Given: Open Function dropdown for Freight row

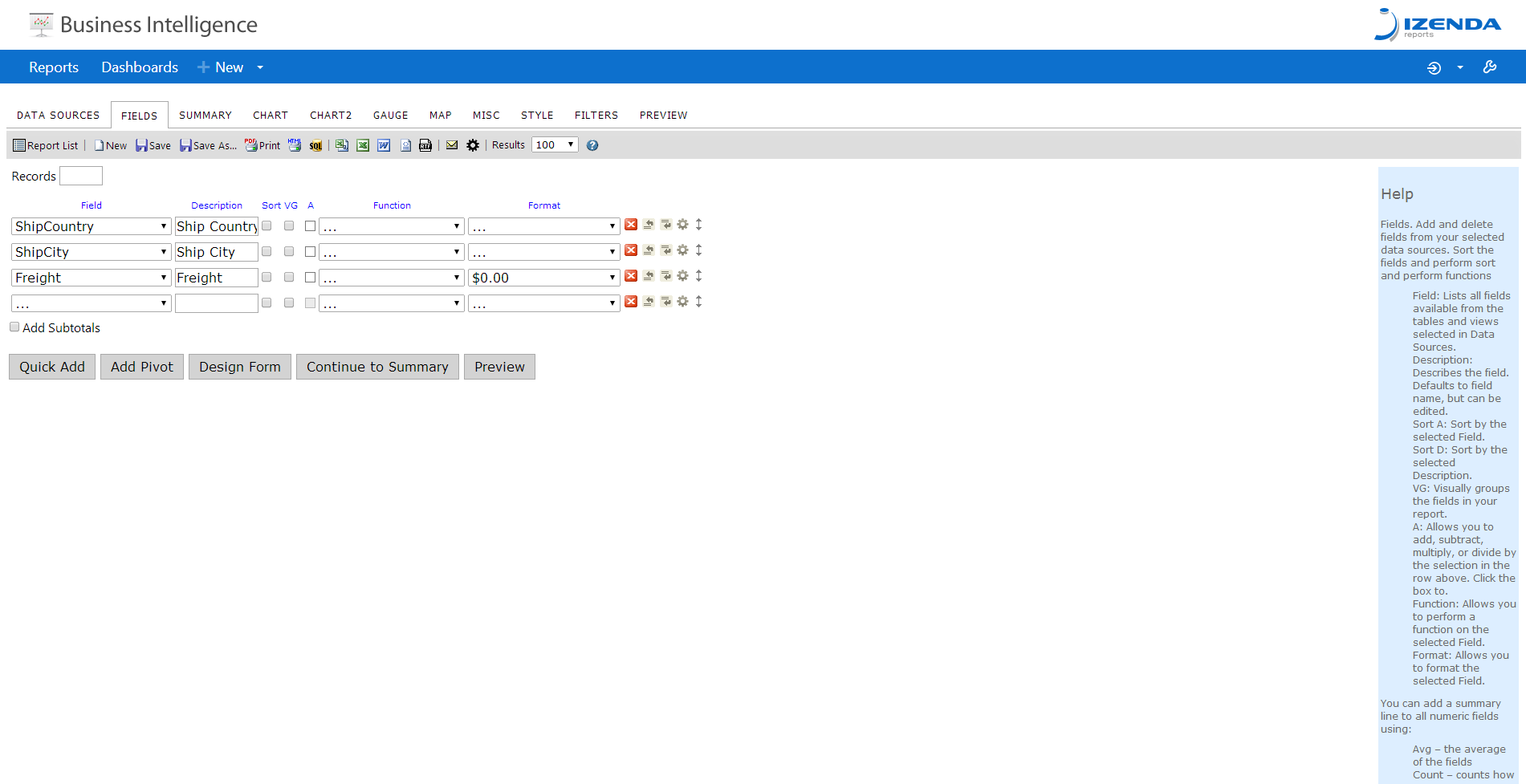Looking at the screenshot, I should (x=392, y=278).
